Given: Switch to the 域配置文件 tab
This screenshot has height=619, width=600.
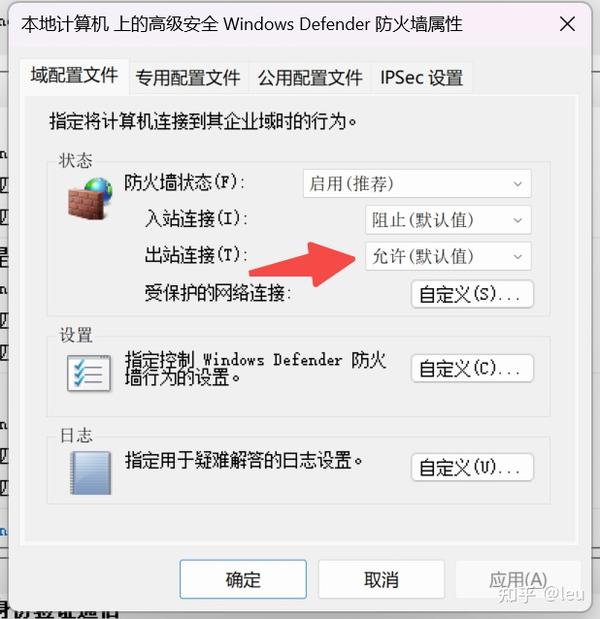Looking at the screenshot, I should (74, 76).
